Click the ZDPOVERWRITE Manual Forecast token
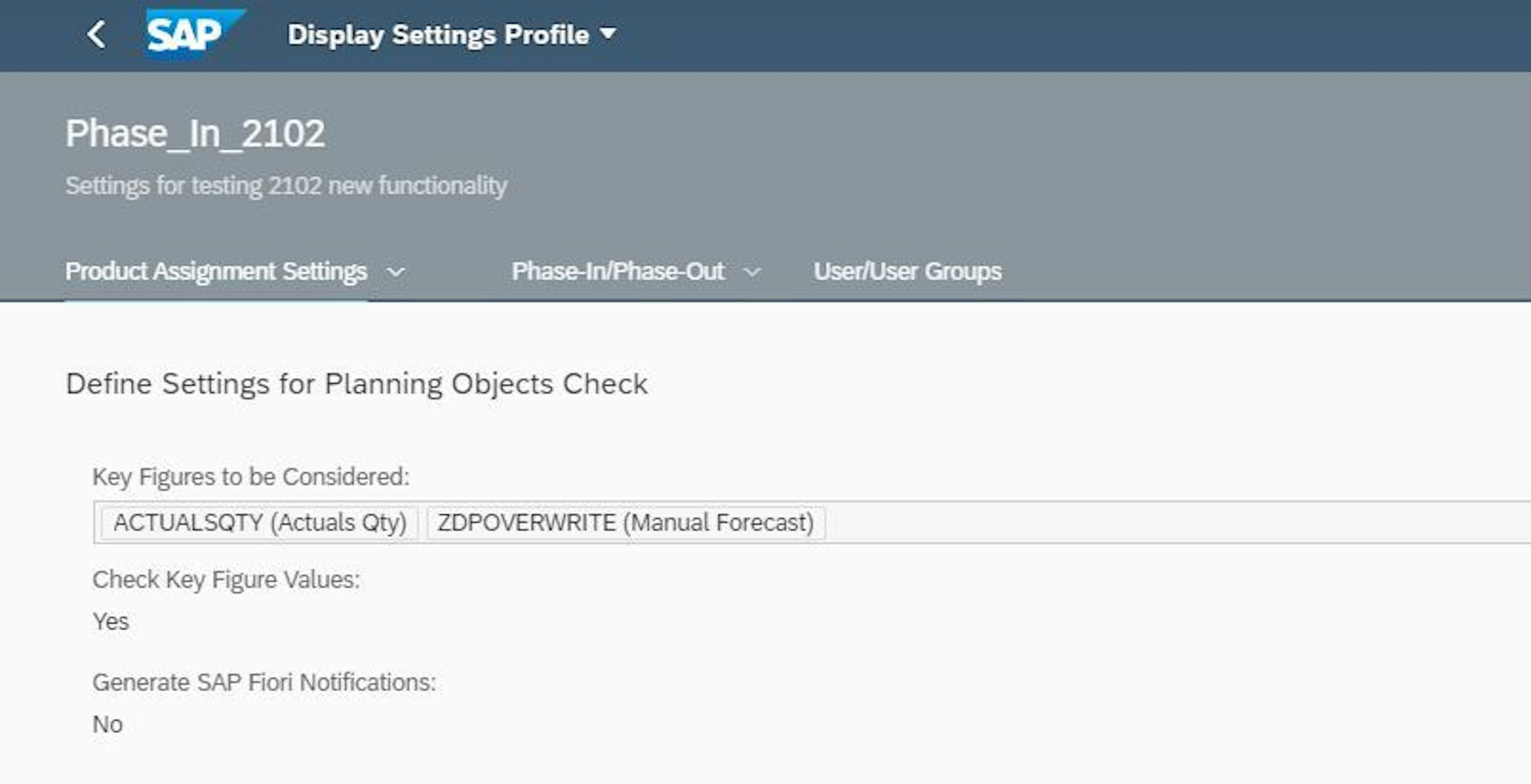Screen dimensions: 1531x784 coord(626,523)
